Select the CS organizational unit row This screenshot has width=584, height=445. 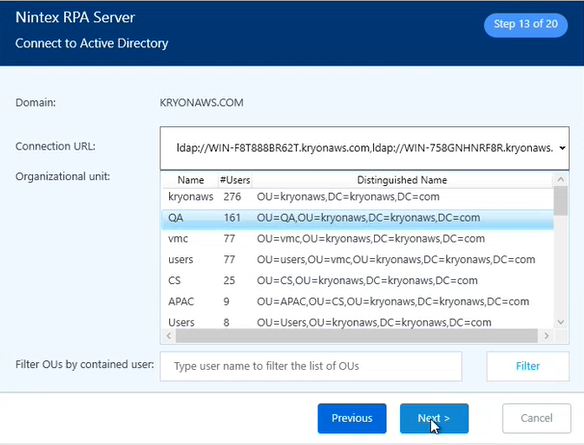(x=358, y=280)
